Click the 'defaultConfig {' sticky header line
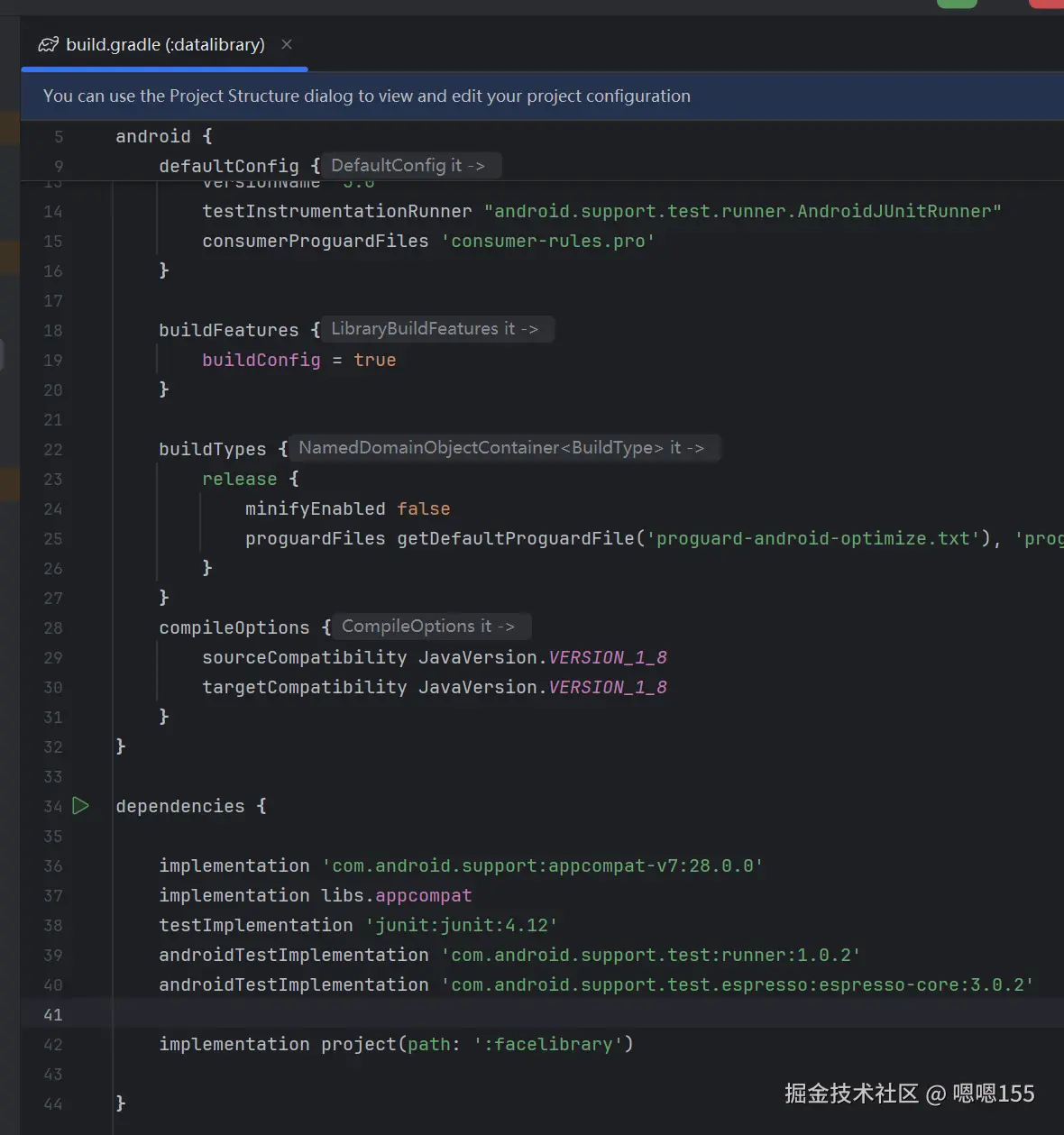The height and width of the screenshot is (1135, 1064). tap(239, 166)
